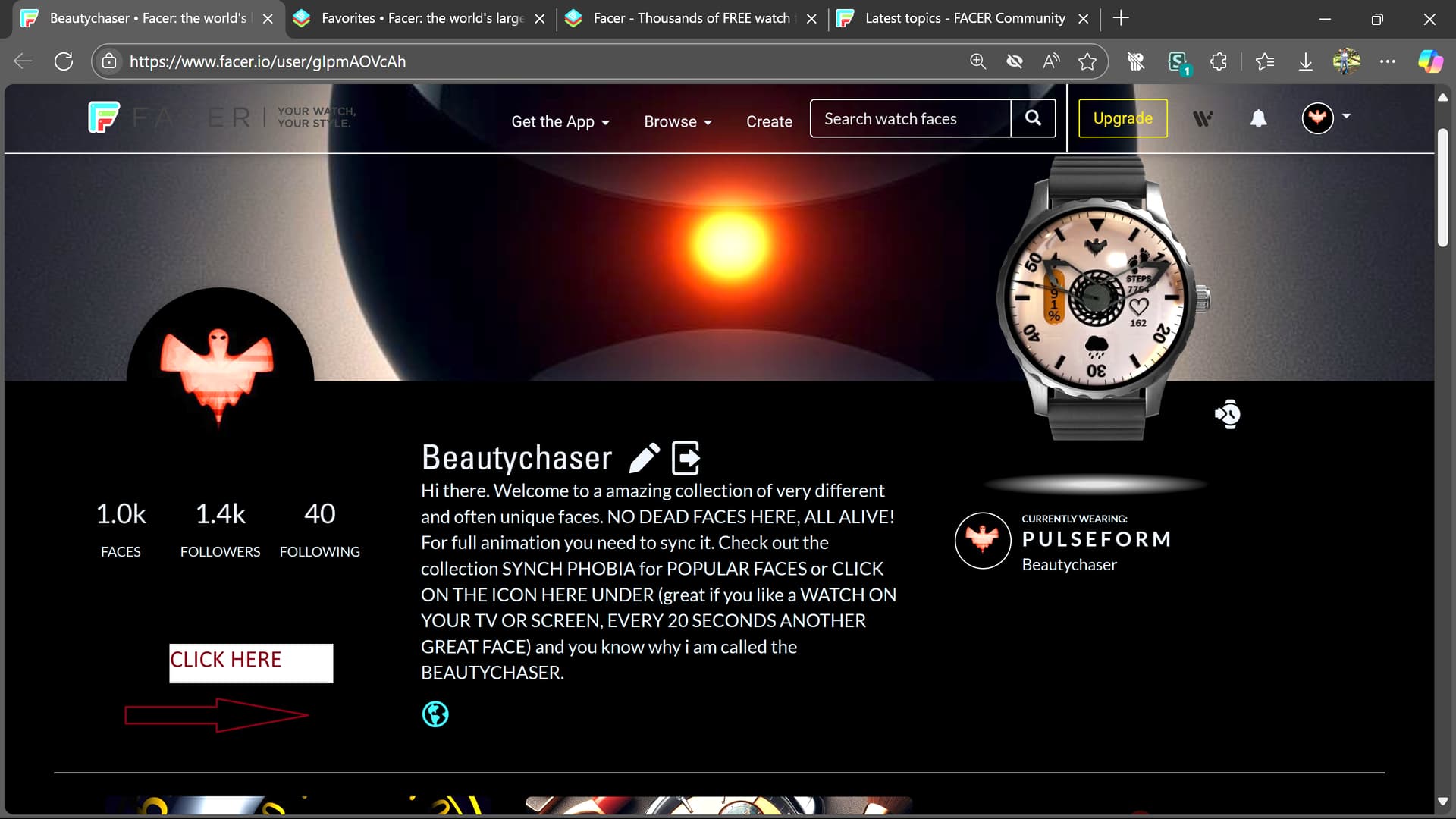
Task: Click the logout exit icon
Action: 686,458
